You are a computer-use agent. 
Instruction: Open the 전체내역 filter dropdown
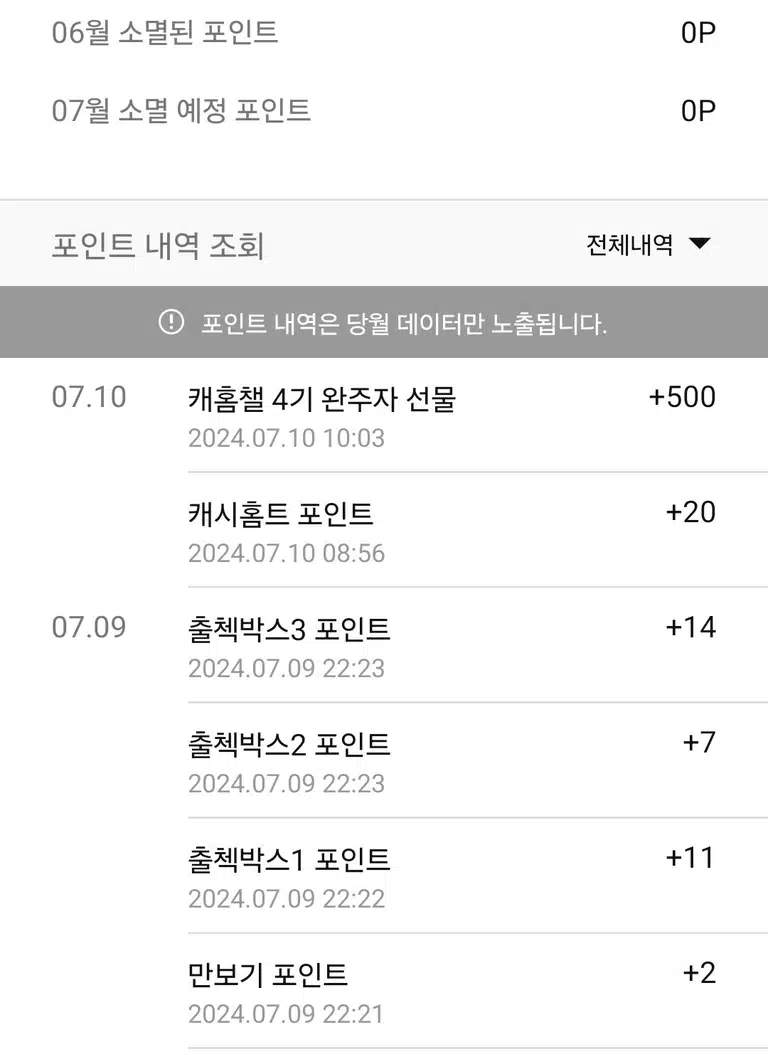pos(648,244)
